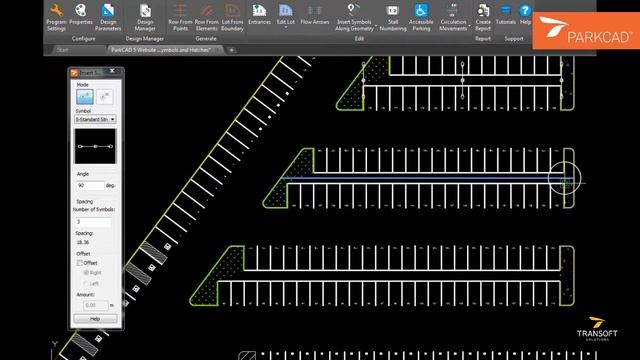Click the Angle input field
640x360 pixels.
90,185
